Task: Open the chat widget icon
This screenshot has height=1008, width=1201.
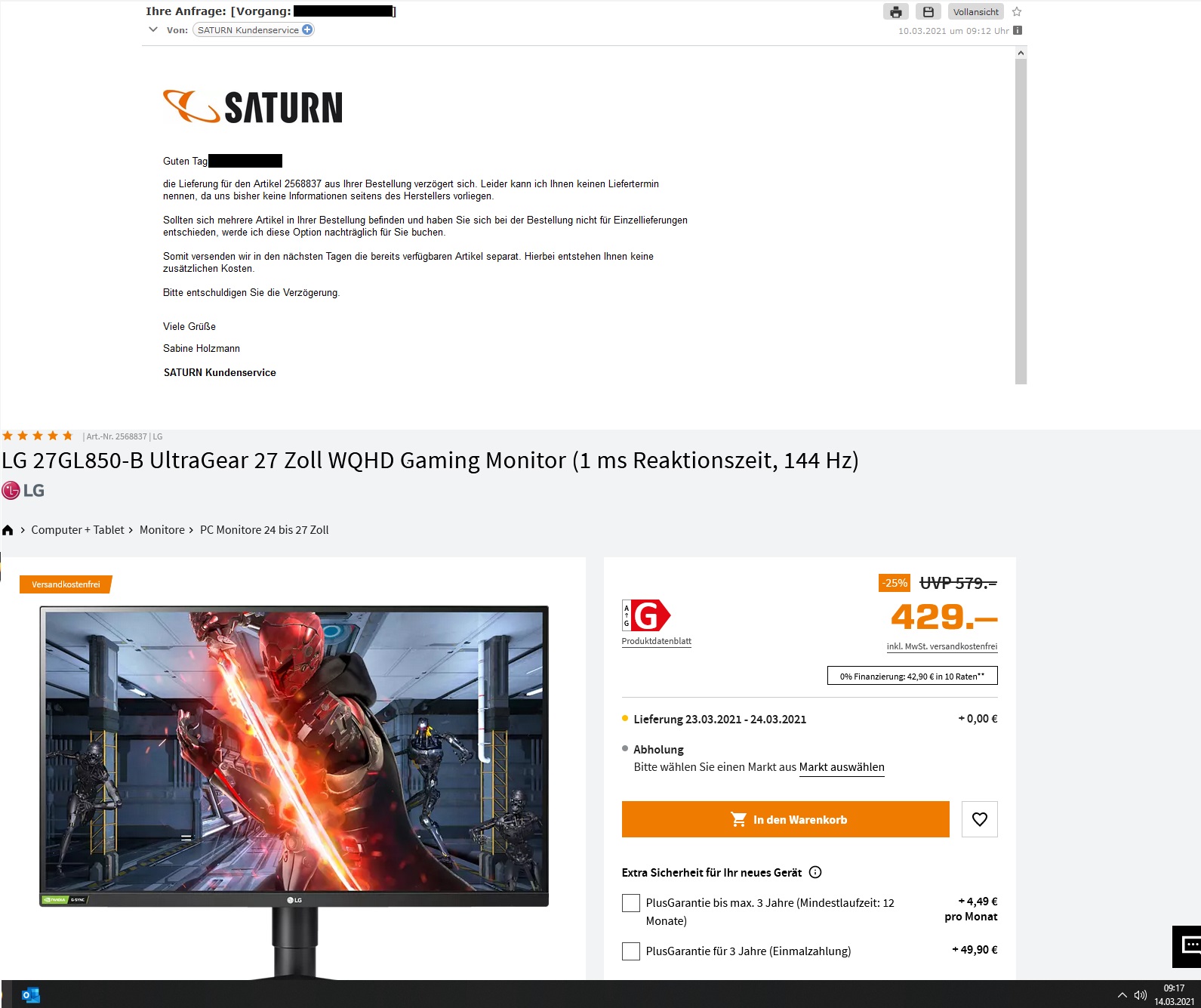Action: point(1188,946)
